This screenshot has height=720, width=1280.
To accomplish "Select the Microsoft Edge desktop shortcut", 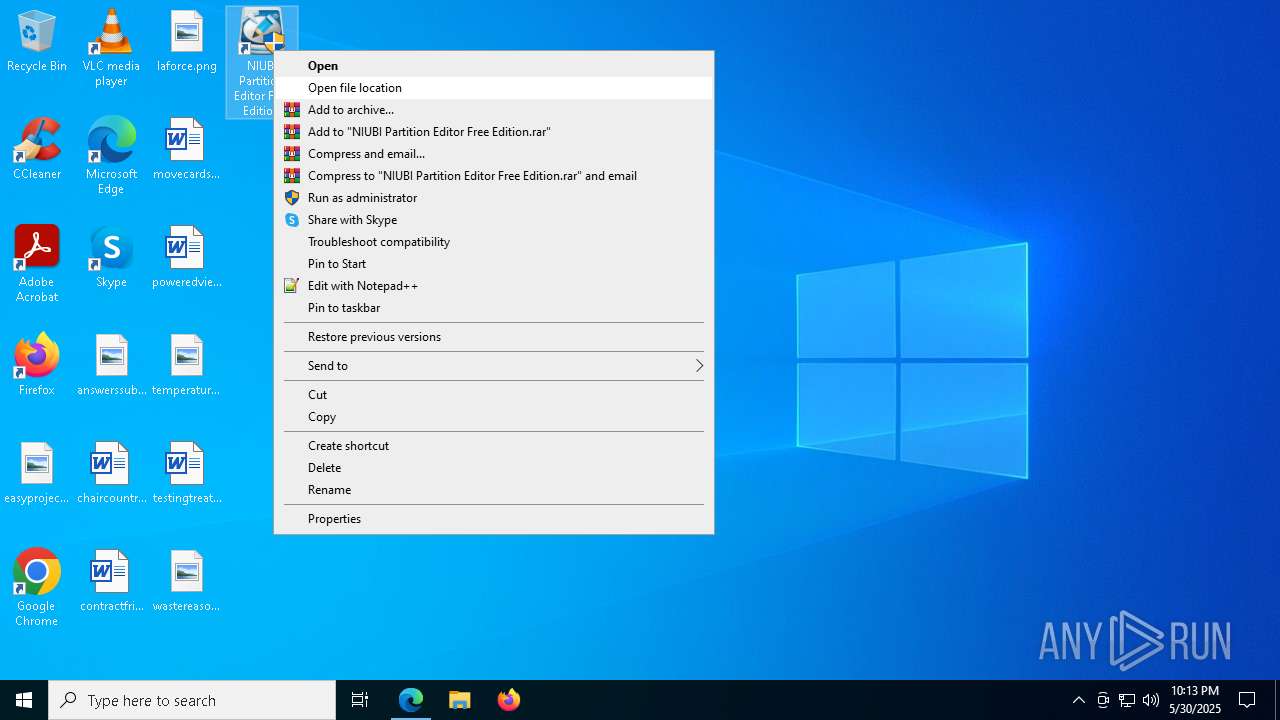I will click(111, 156).
